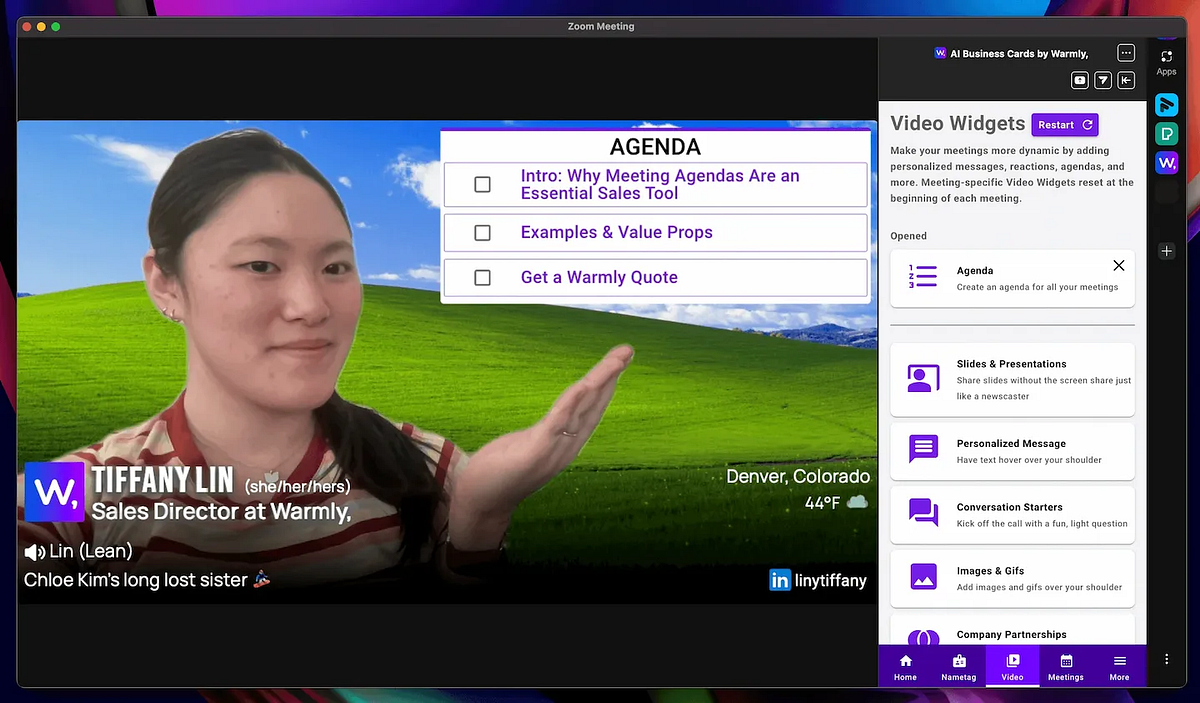Open the Meetings tab
Viewport: 1200px width, 703px height.
coord(1066,667)
